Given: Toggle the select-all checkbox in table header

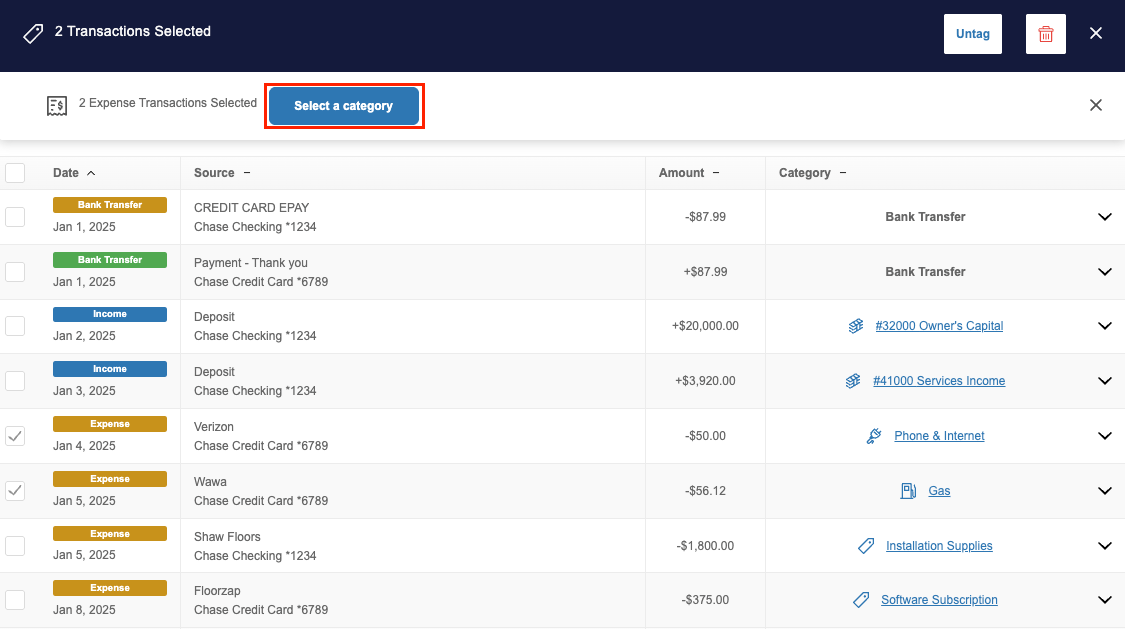Looking at the screenshot, I should 15,173.
